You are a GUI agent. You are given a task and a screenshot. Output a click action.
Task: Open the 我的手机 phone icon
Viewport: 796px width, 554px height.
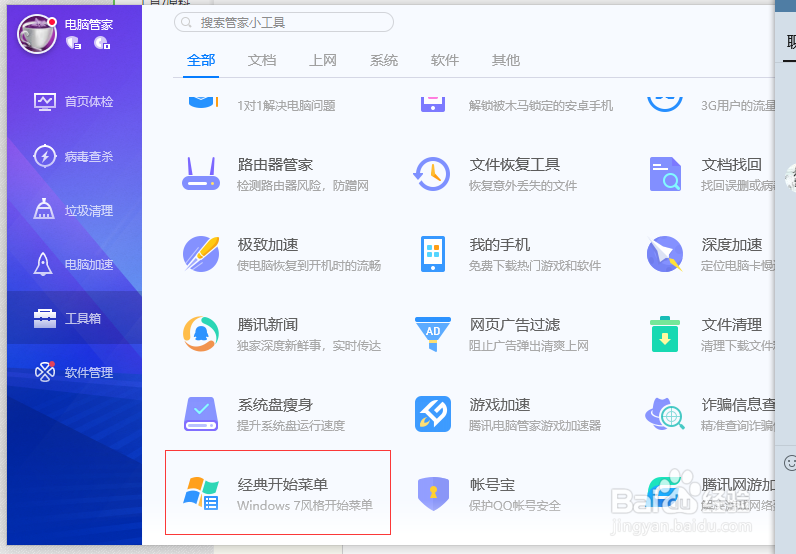(433, 254)
